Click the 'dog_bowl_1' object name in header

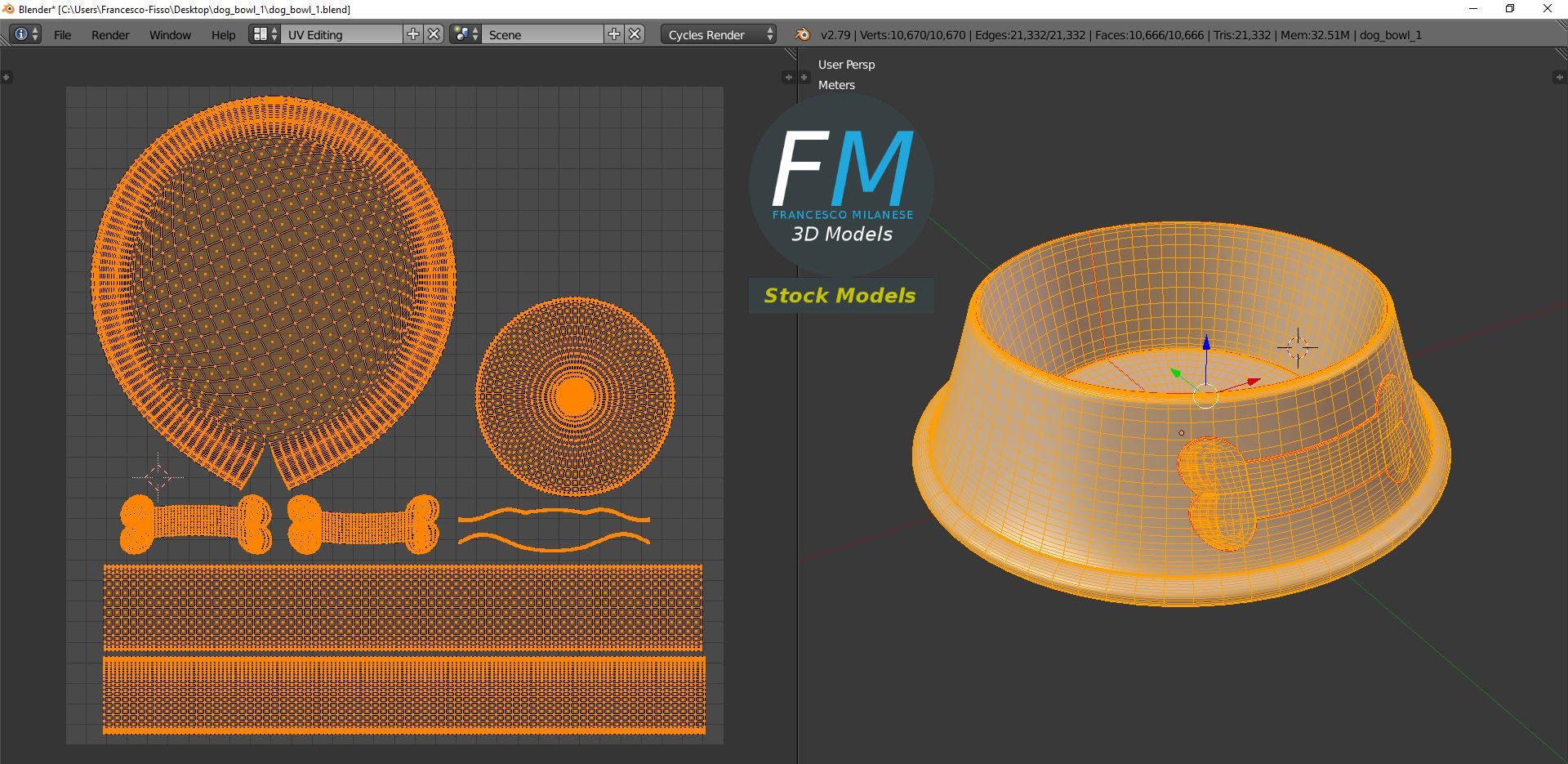coord(1391,35)
